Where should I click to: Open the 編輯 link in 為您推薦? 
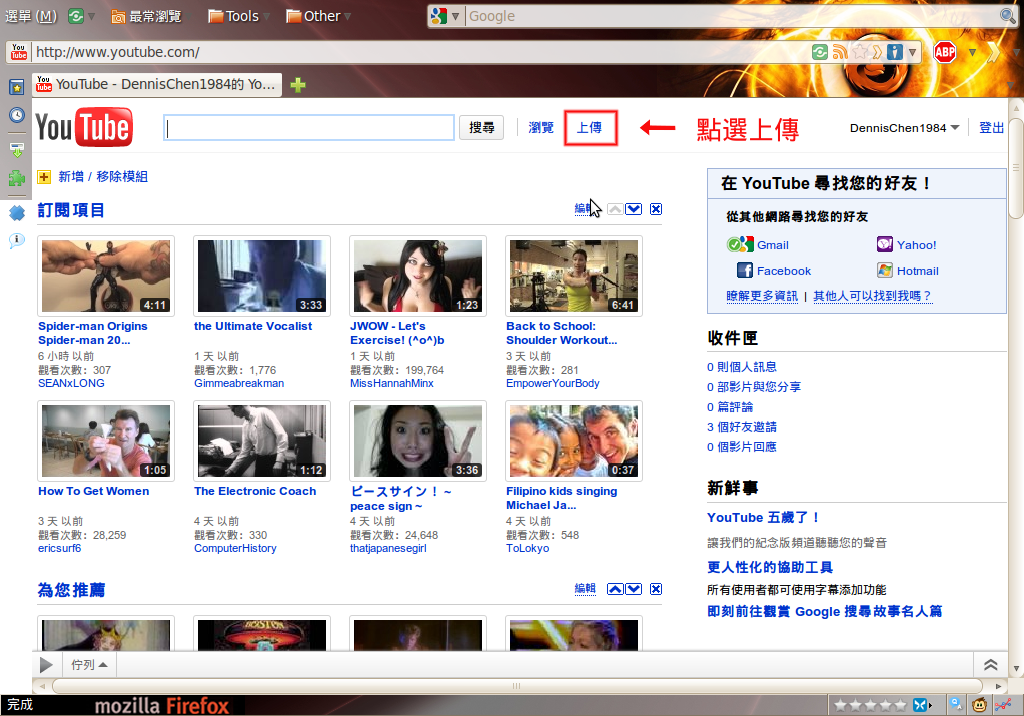(x=585, y=589)
